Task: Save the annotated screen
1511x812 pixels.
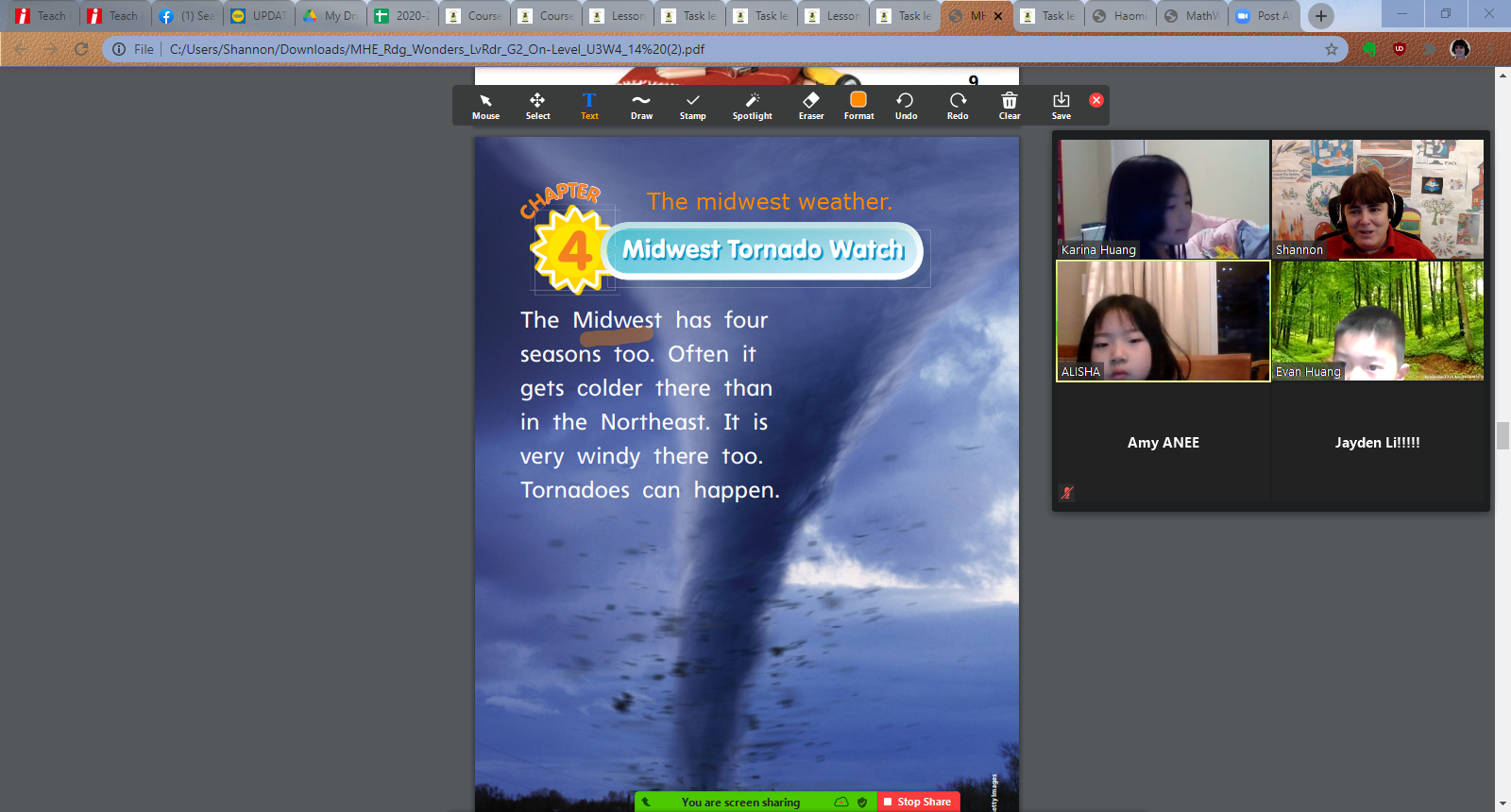Action: (x=1061, y=106)
